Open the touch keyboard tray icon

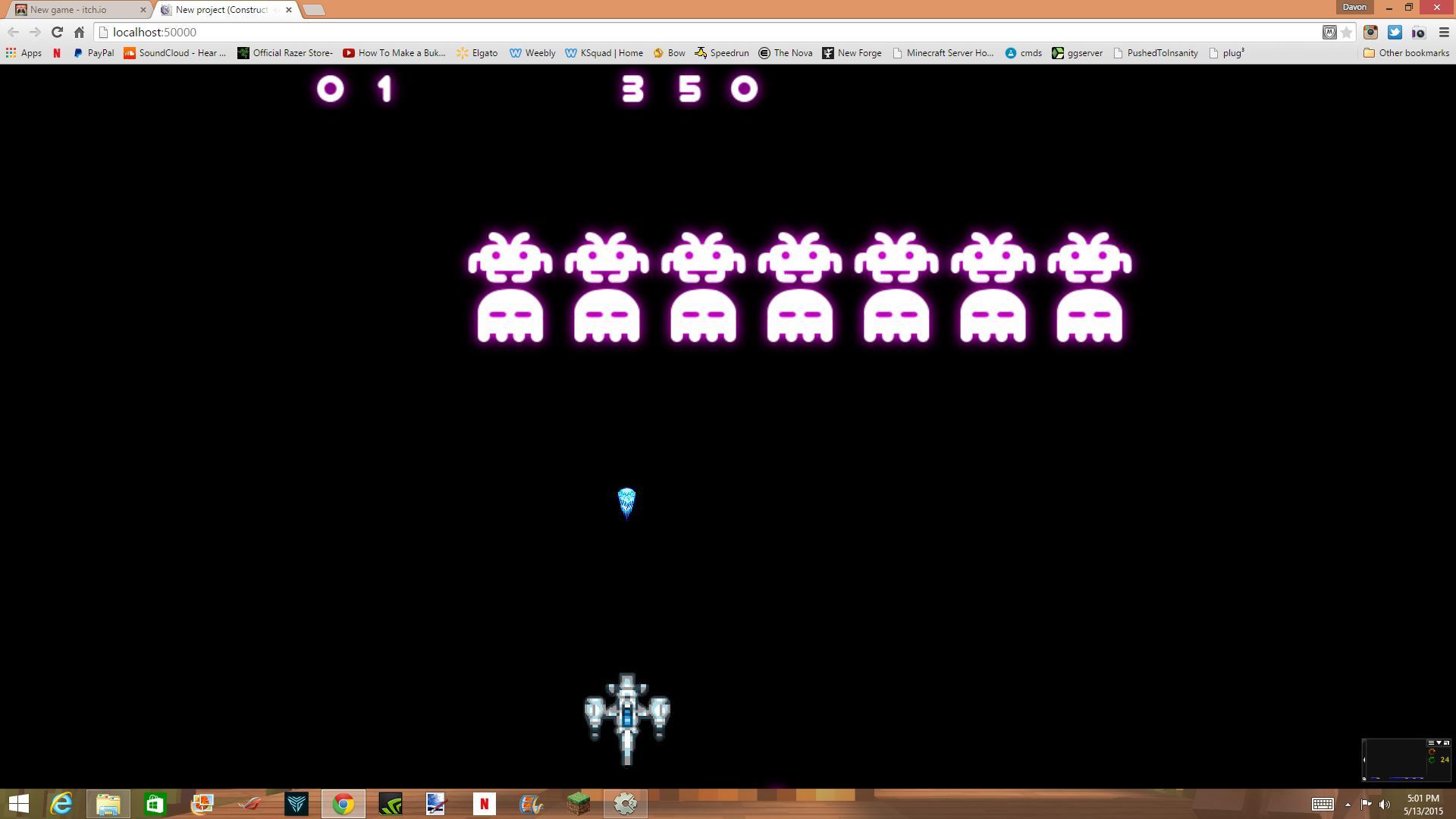pos(1323,805)
